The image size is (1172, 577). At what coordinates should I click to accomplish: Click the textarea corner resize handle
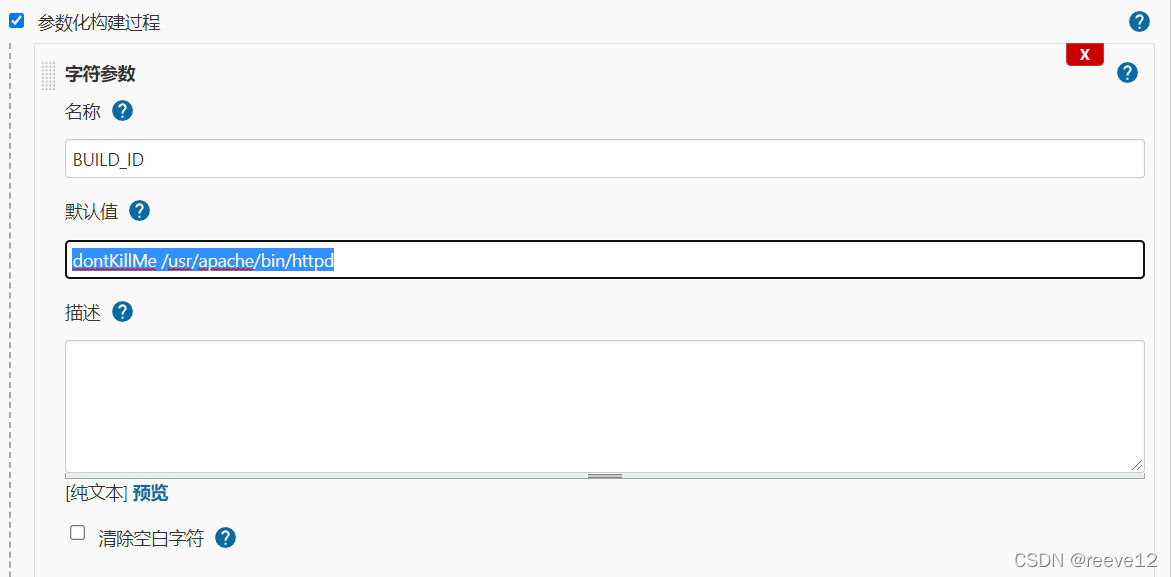coord(1137,464)
